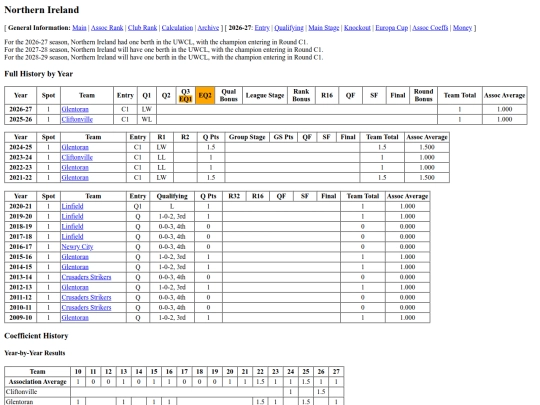The image size is (540, 405).
Task: Open Glentoran in the 2026-27 row
Action: click(75, 110)
